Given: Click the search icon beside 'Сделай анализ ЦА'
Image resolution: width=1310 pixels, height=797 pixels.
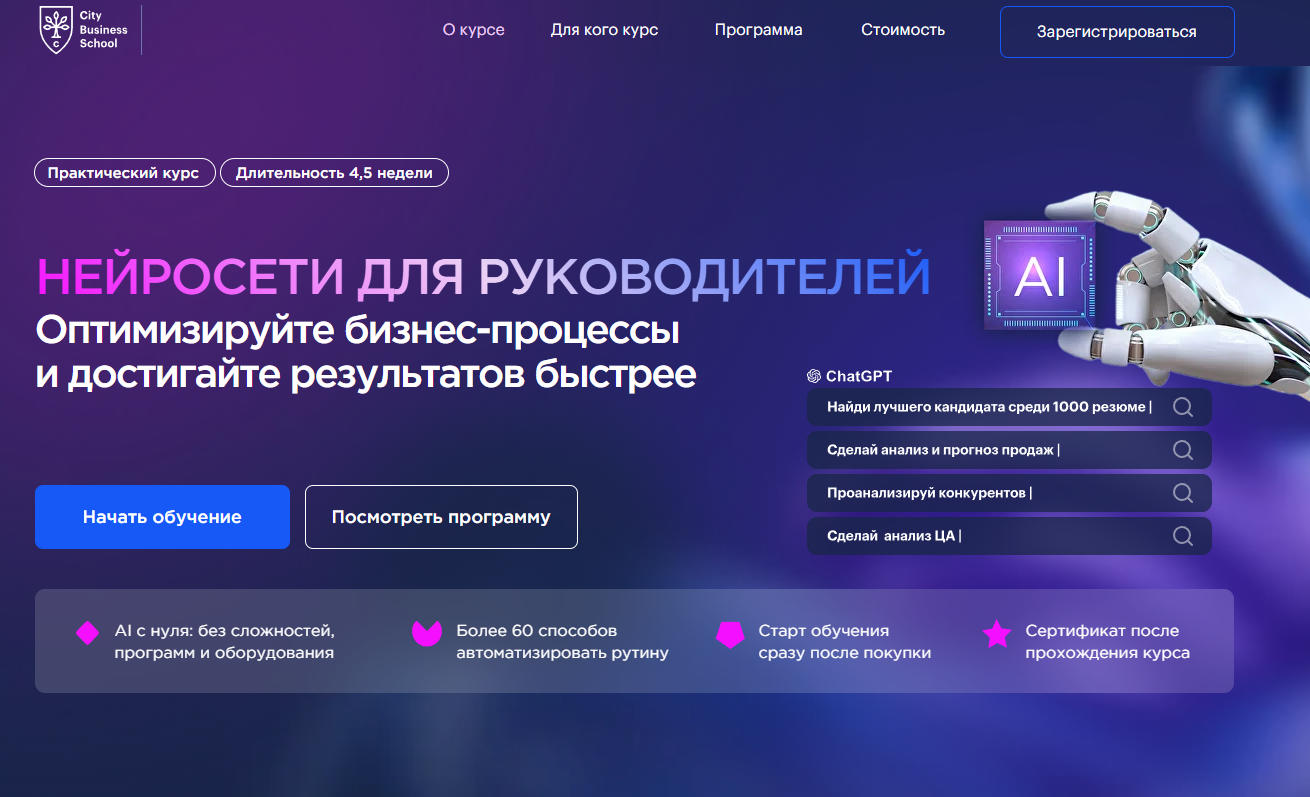Looking at the screenshot, I should coord(1183,536).
